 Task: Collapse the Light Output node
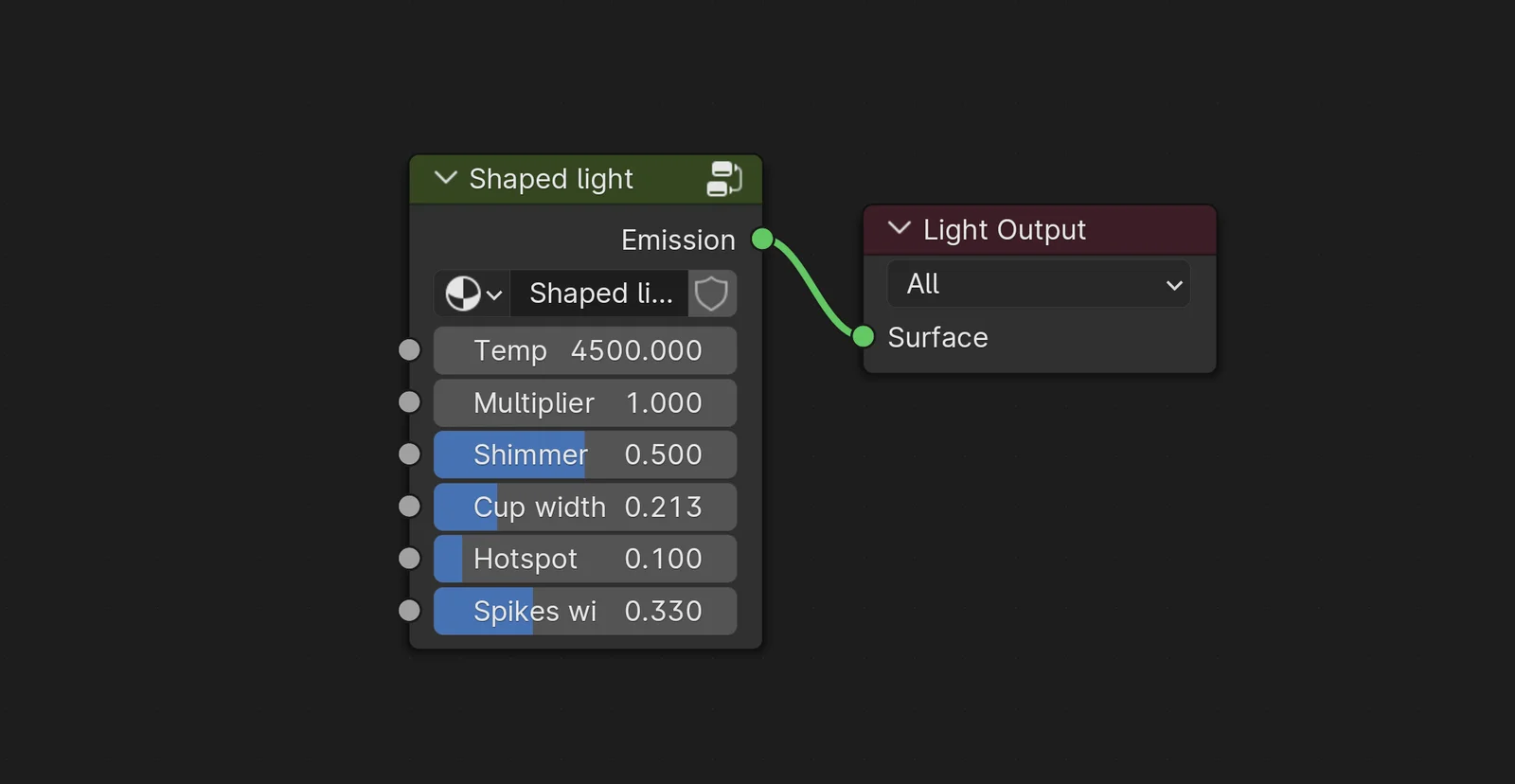(898, 228)
